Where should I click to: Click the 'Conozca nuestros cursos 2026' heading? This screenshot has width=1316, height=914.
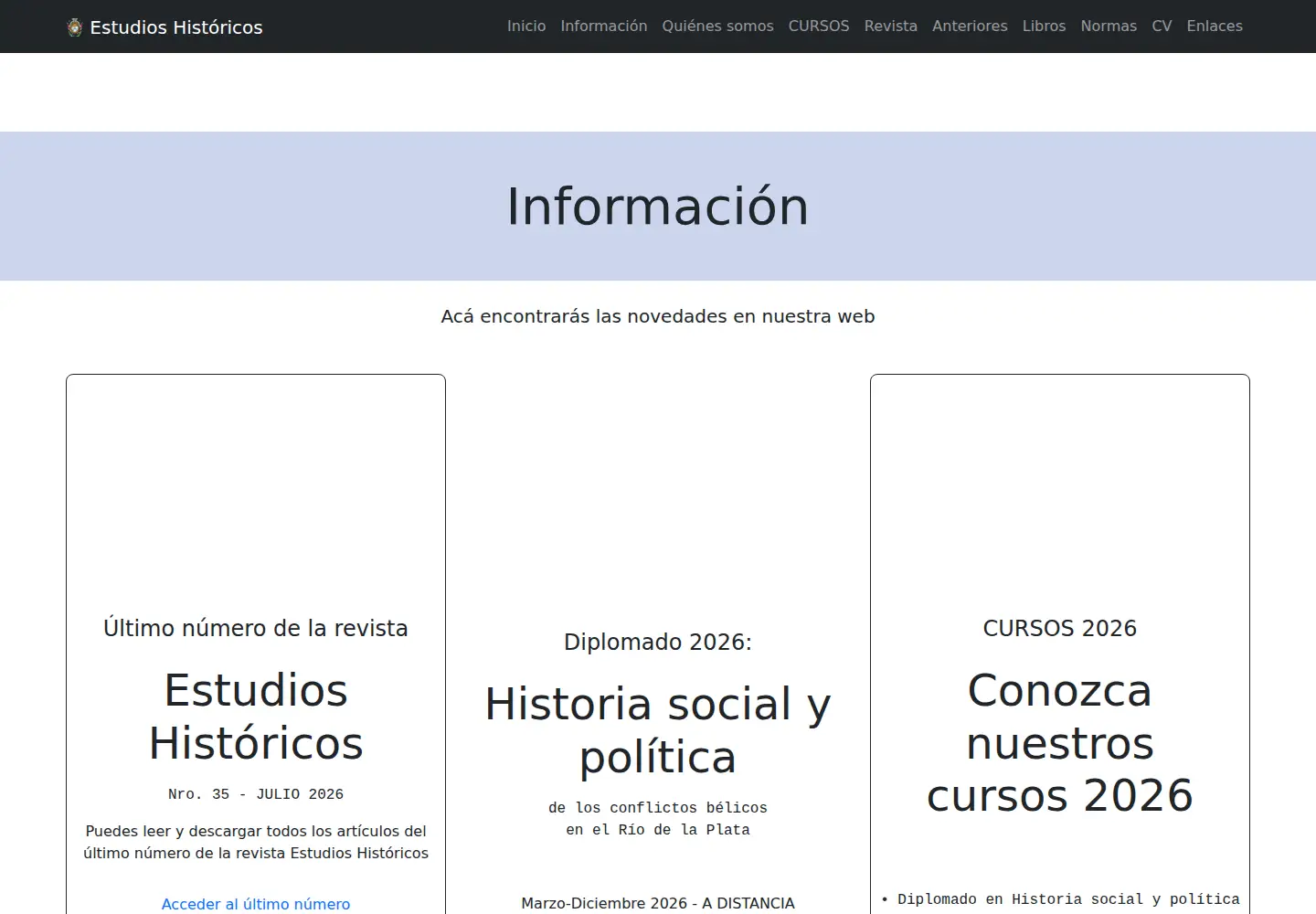pos(1060,742)
